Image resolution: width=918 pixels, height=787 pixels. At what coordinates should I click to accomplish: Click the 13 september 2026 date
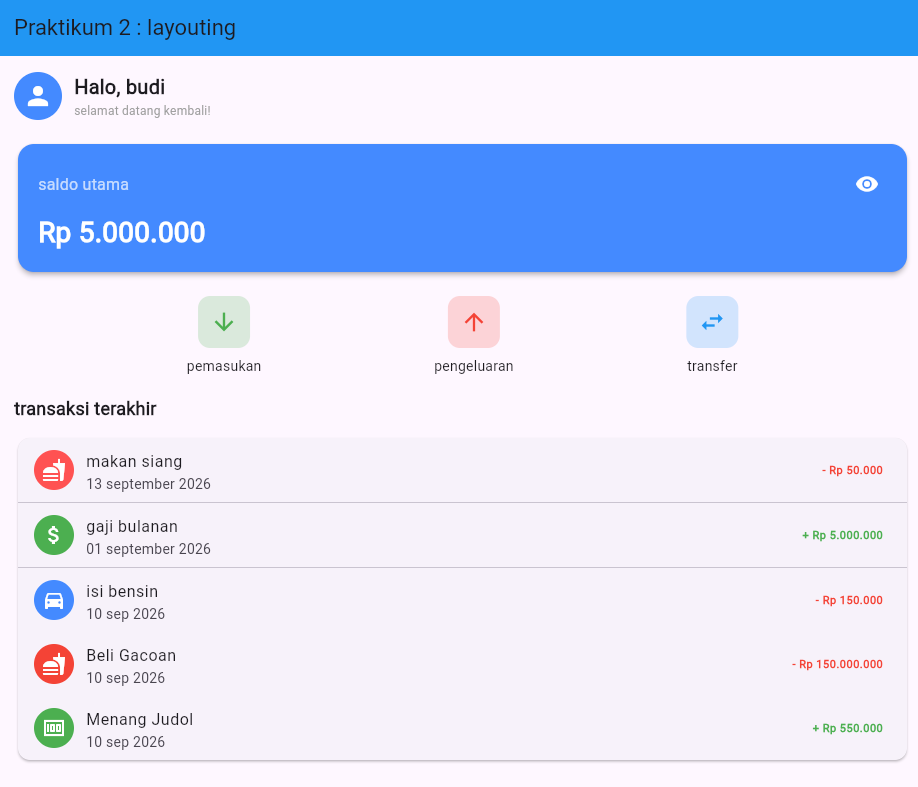coord(149,484)
